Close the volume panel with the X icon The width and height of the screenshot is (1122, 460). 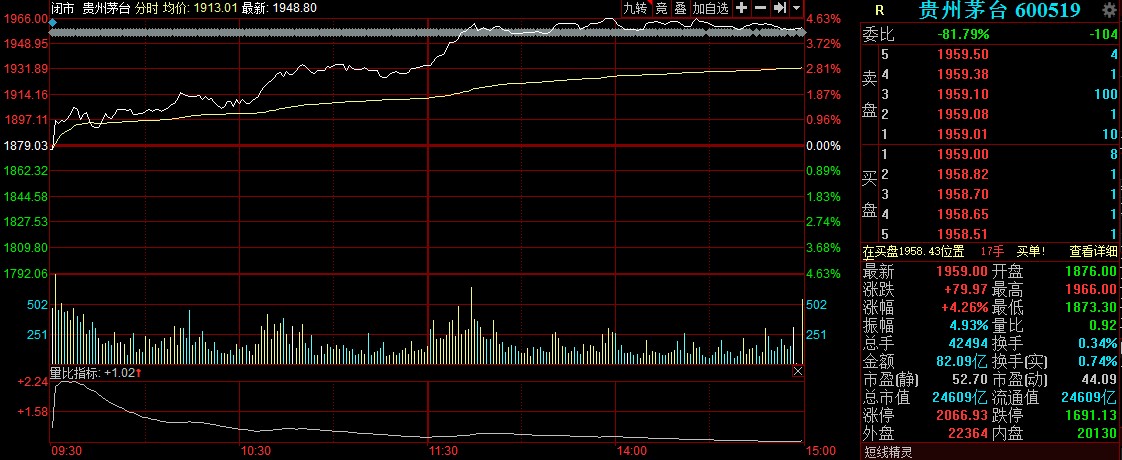click(x=797, y=371)
